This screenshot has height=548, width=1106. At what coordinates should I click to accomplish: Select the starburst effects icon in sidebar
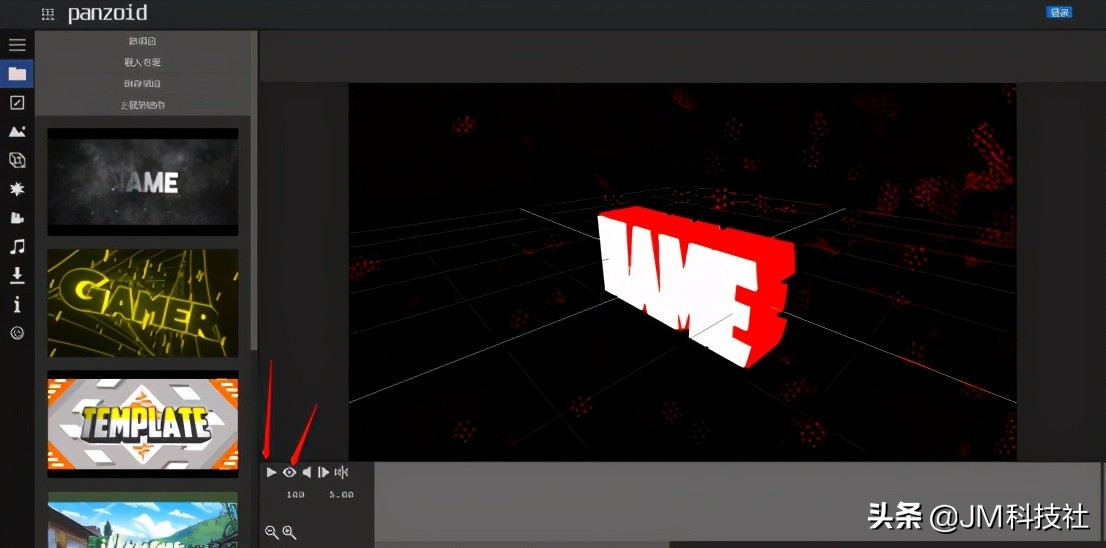point(17,189)
